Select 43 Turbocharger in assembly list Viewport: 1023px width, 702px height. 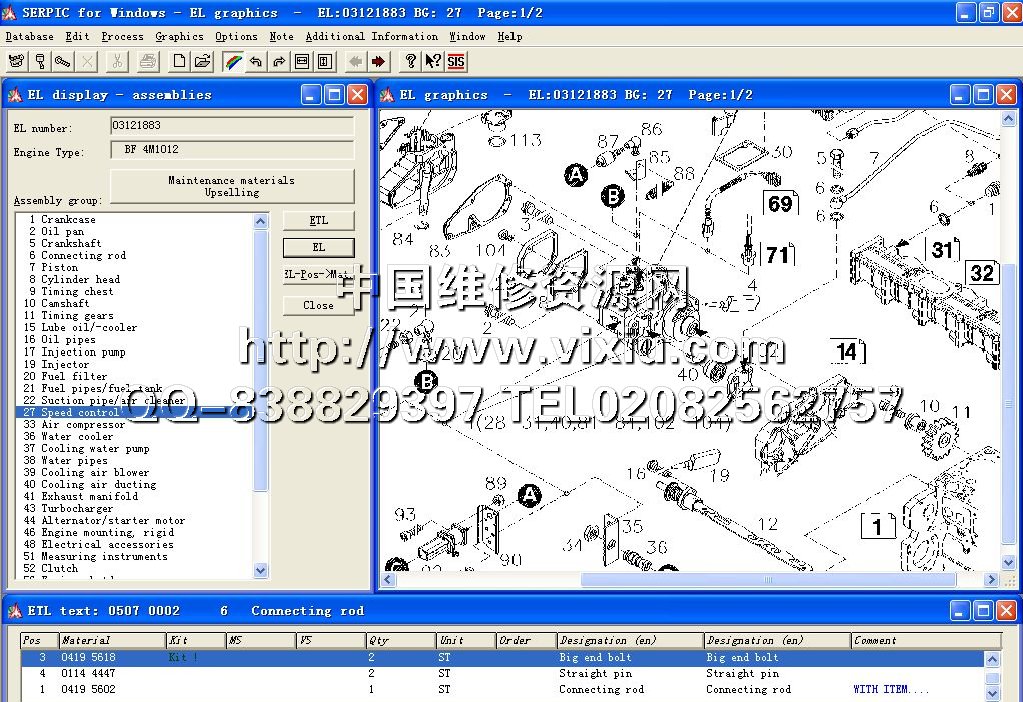77,509
